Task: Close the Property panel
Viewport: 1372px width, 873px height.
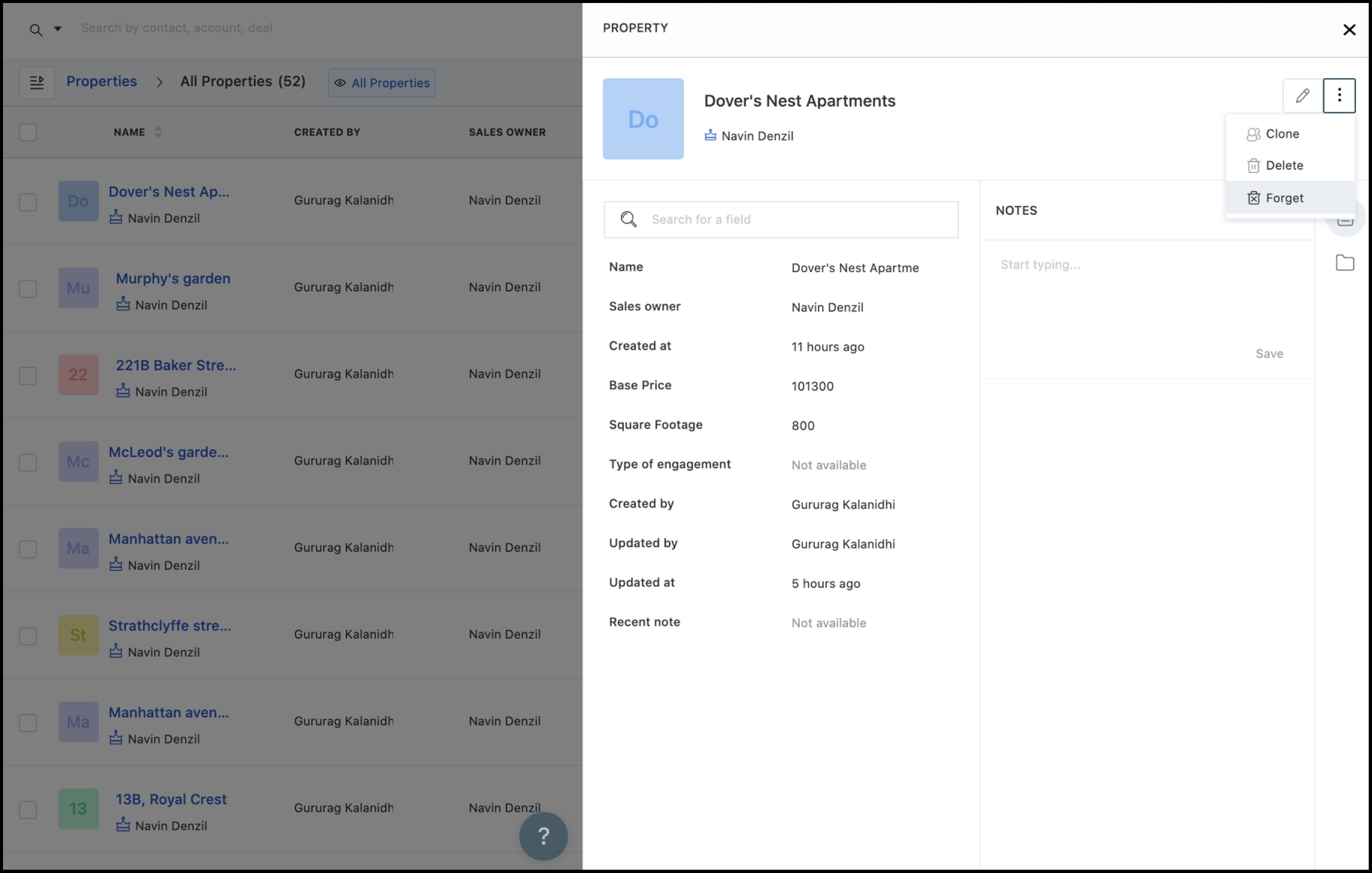Action: click(1348, 30)
